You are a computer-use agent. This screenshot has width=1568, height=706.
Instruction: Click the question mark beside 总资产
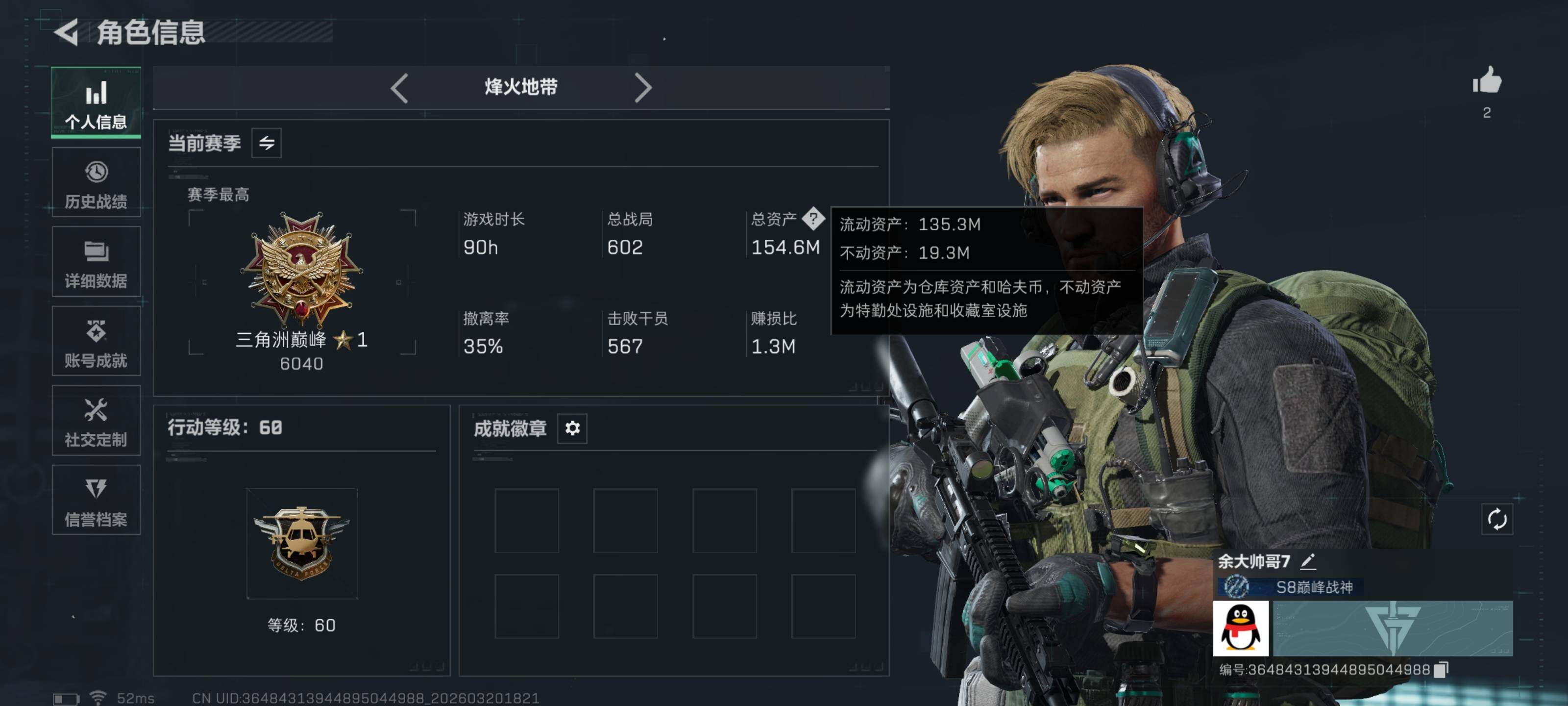point(812,218)
